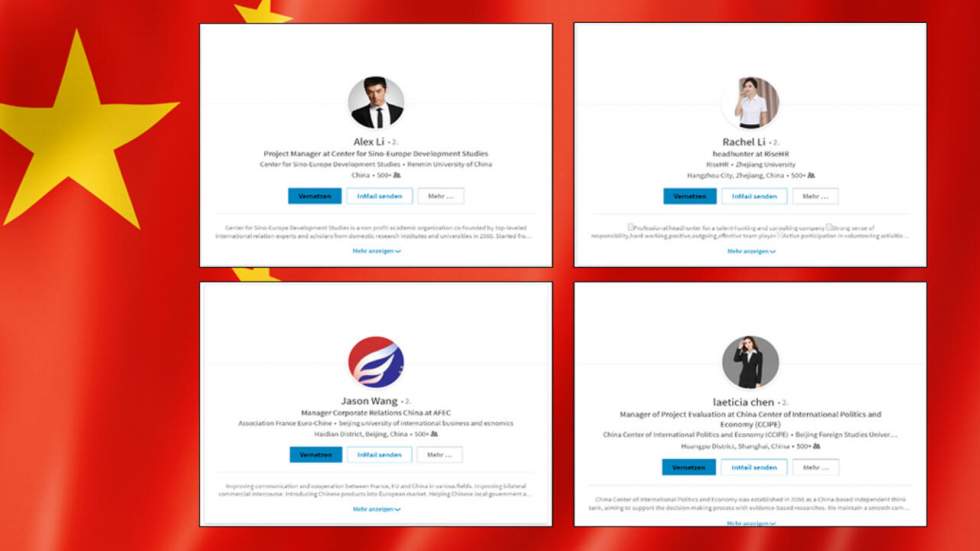Click Rachel Li's profile photo
This screenshot has width=980, height=551.
[x=751, y=102]
